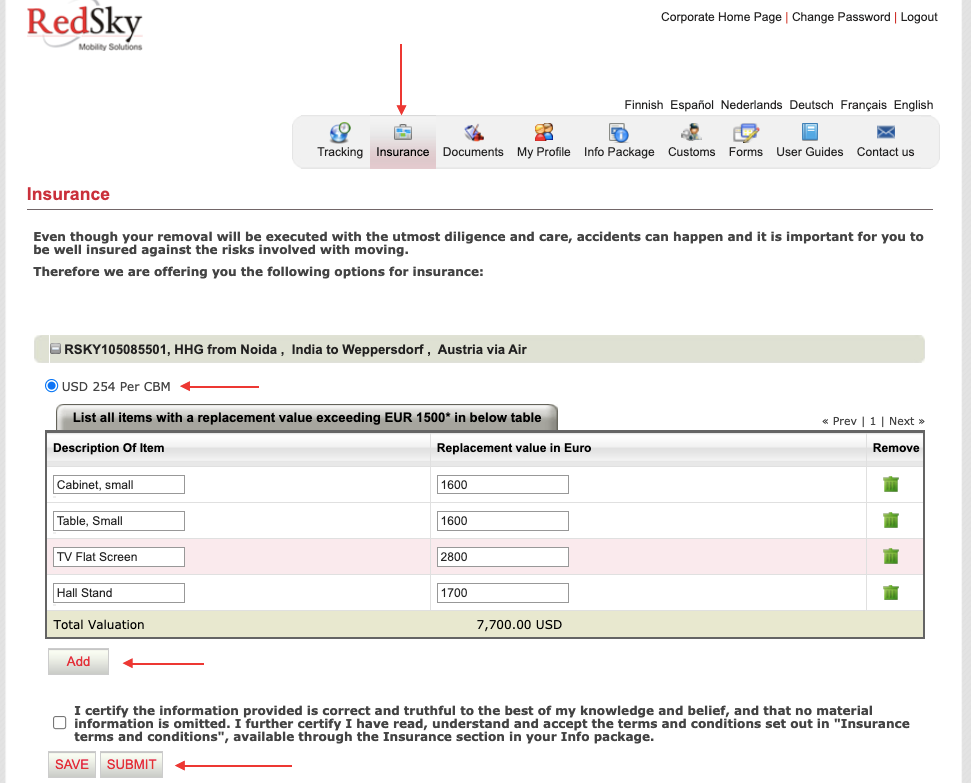Click the SUBMIT button
971x783 pixels.
(x=131, y=764)
